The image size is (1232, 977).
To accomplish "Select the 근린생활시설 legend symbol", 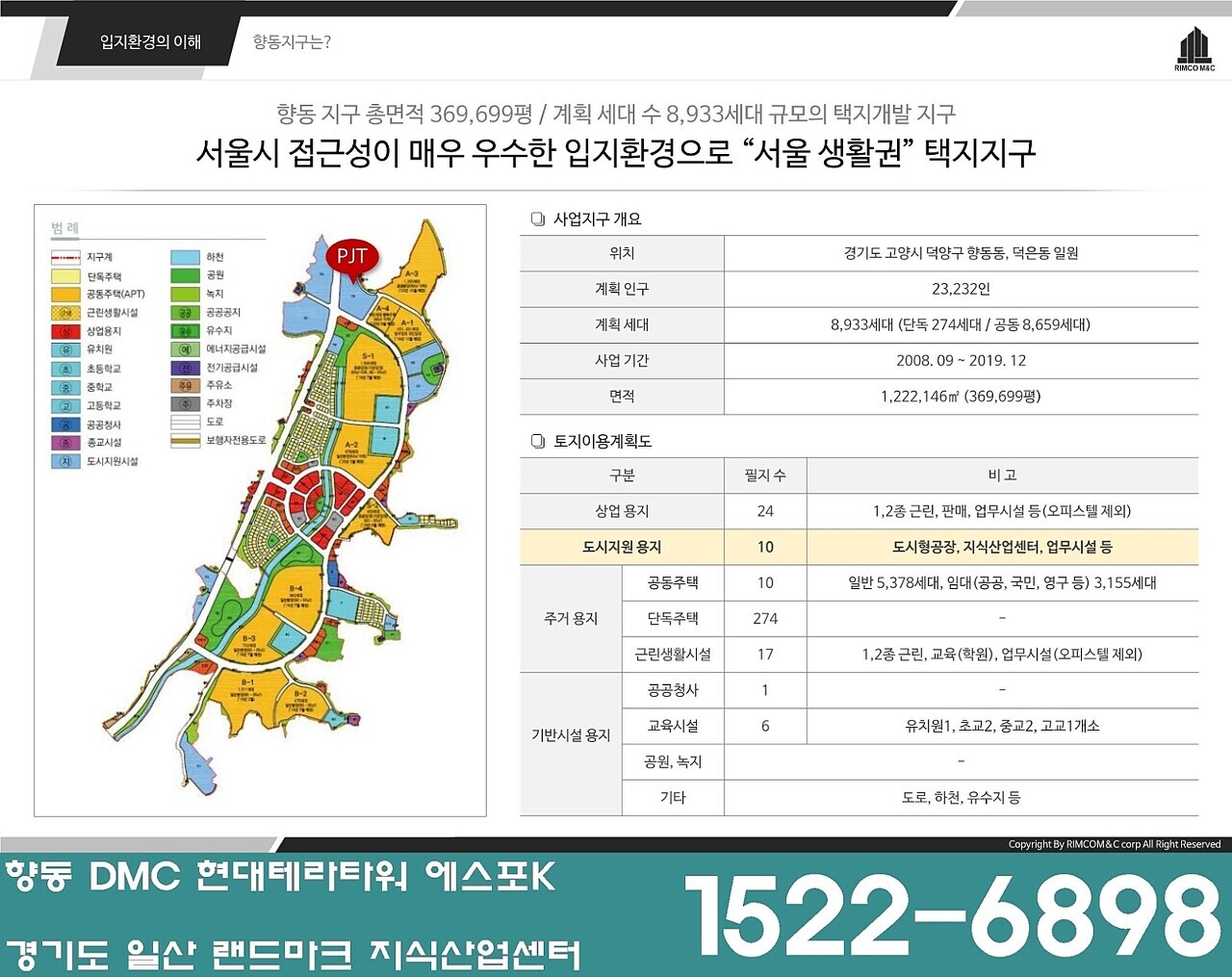I will [65, 313].
